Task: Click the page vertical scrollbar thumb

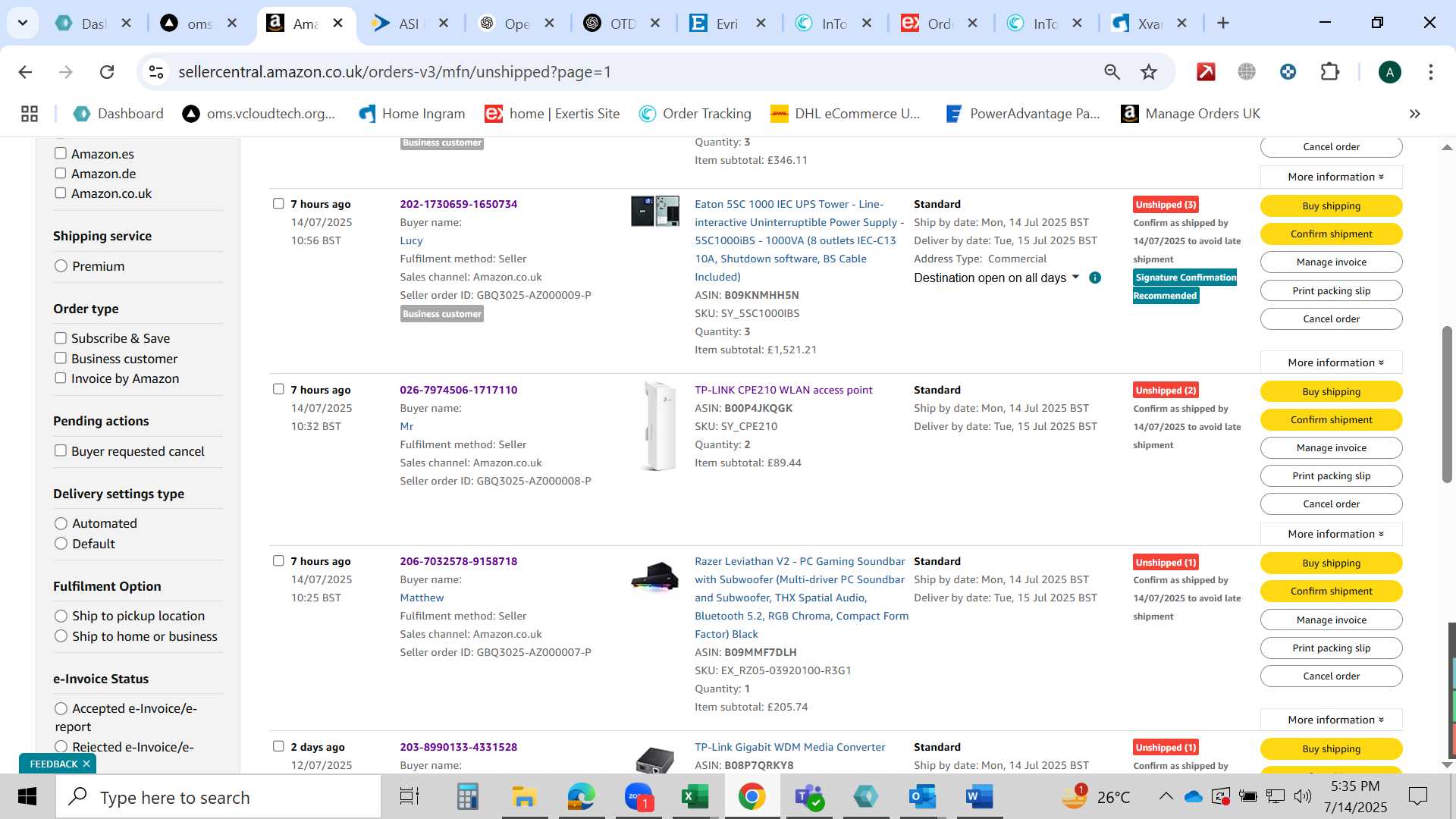Action: [1447, 403]
